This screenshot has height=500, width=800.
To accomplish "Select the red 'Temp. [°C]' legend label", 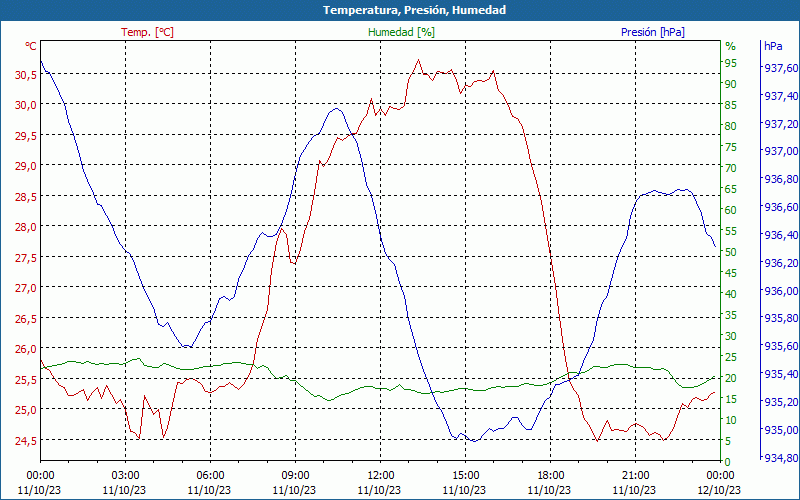I will [x=147, y=32].
